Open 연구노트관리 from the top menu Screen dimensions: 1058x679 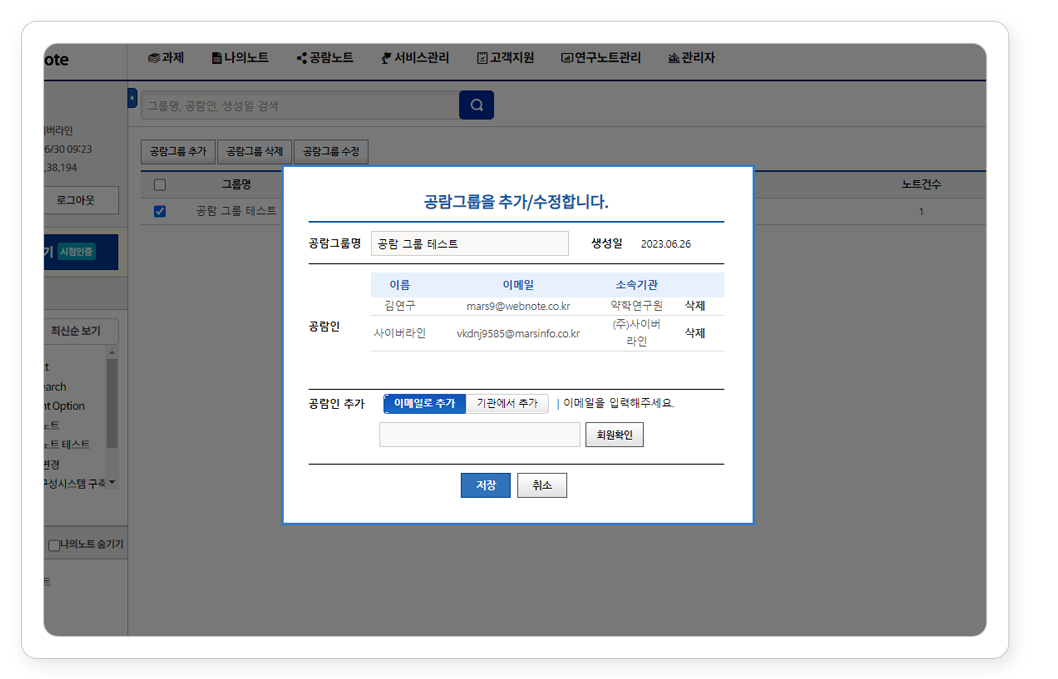tap(601, 58)
